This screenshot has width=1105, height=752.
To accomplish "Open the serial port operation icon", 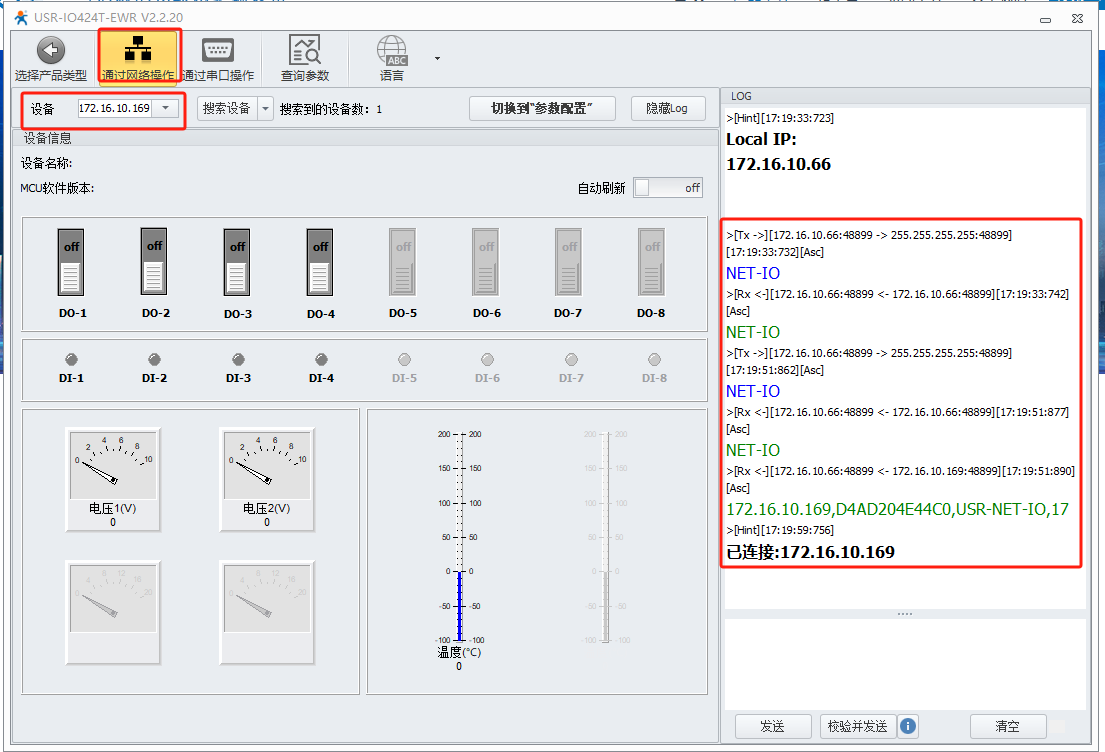I will (217, 52).
